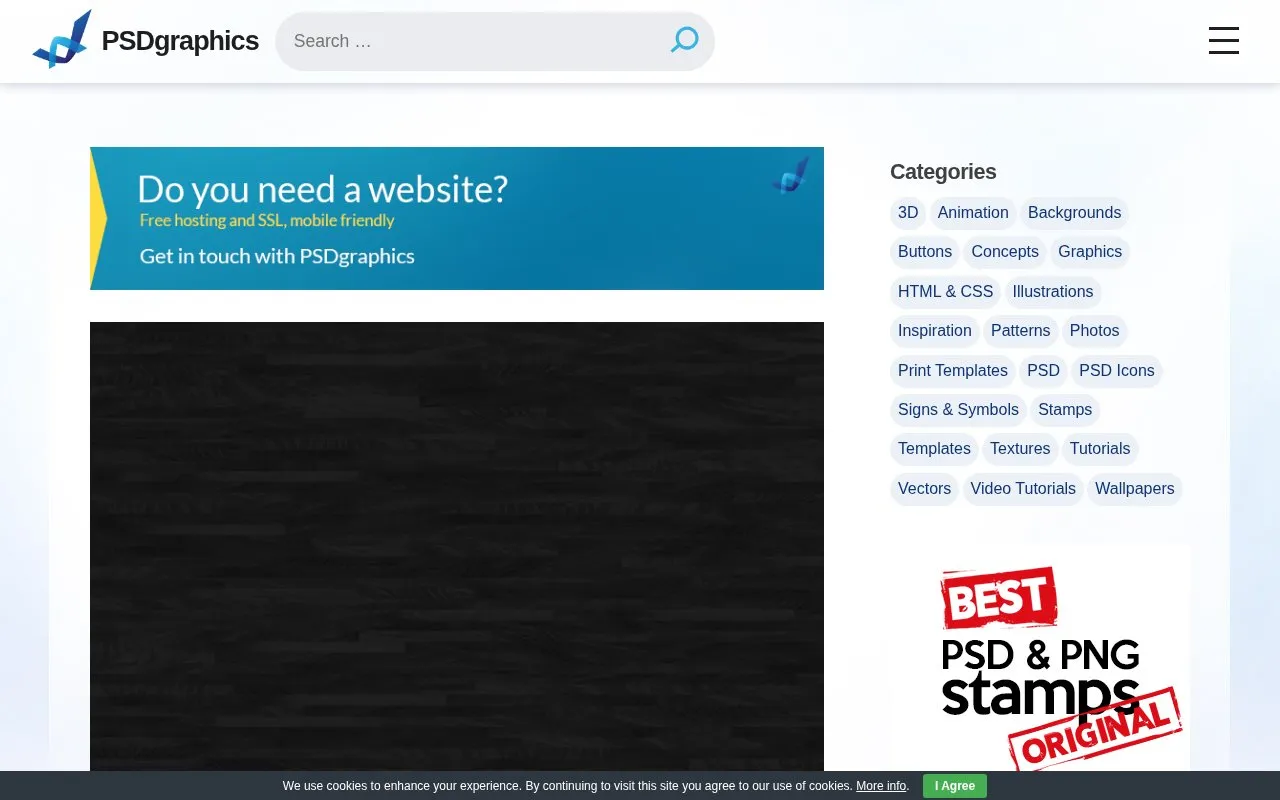The width and height of the screenshot is (1280, 800).
Task: Open the dark wood texture image
Action: [x=457, y=546]
